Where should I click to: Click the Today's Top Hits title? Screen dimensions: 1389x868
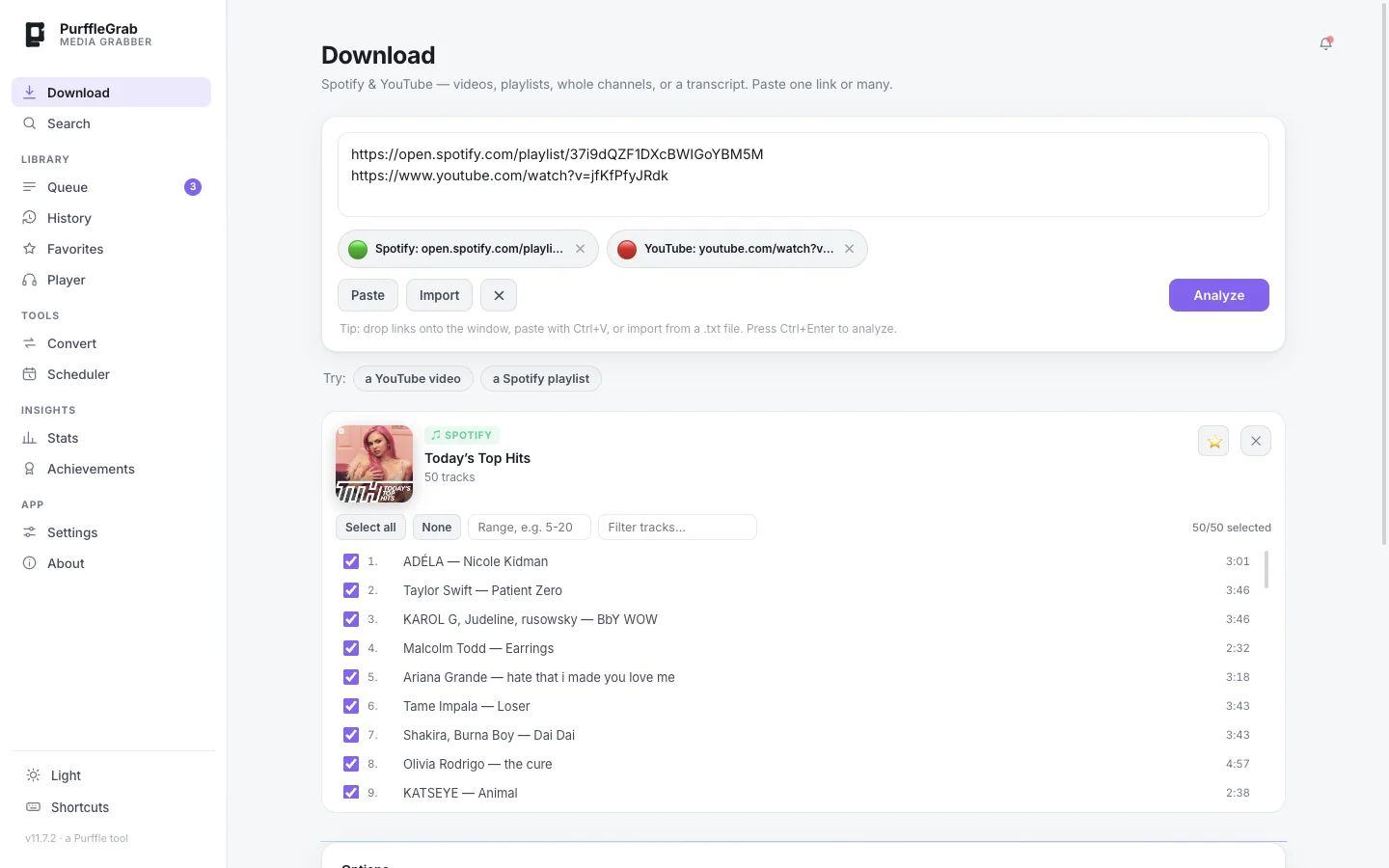477,458
